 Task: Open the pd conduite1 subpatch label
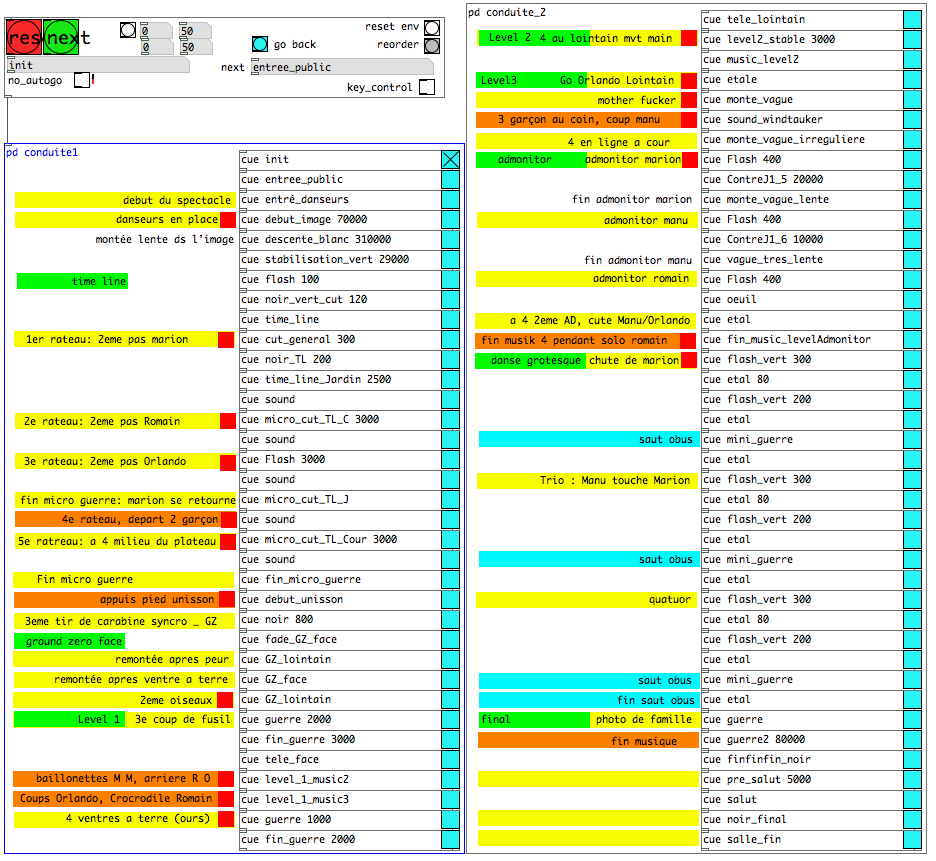tap(41, 153)
